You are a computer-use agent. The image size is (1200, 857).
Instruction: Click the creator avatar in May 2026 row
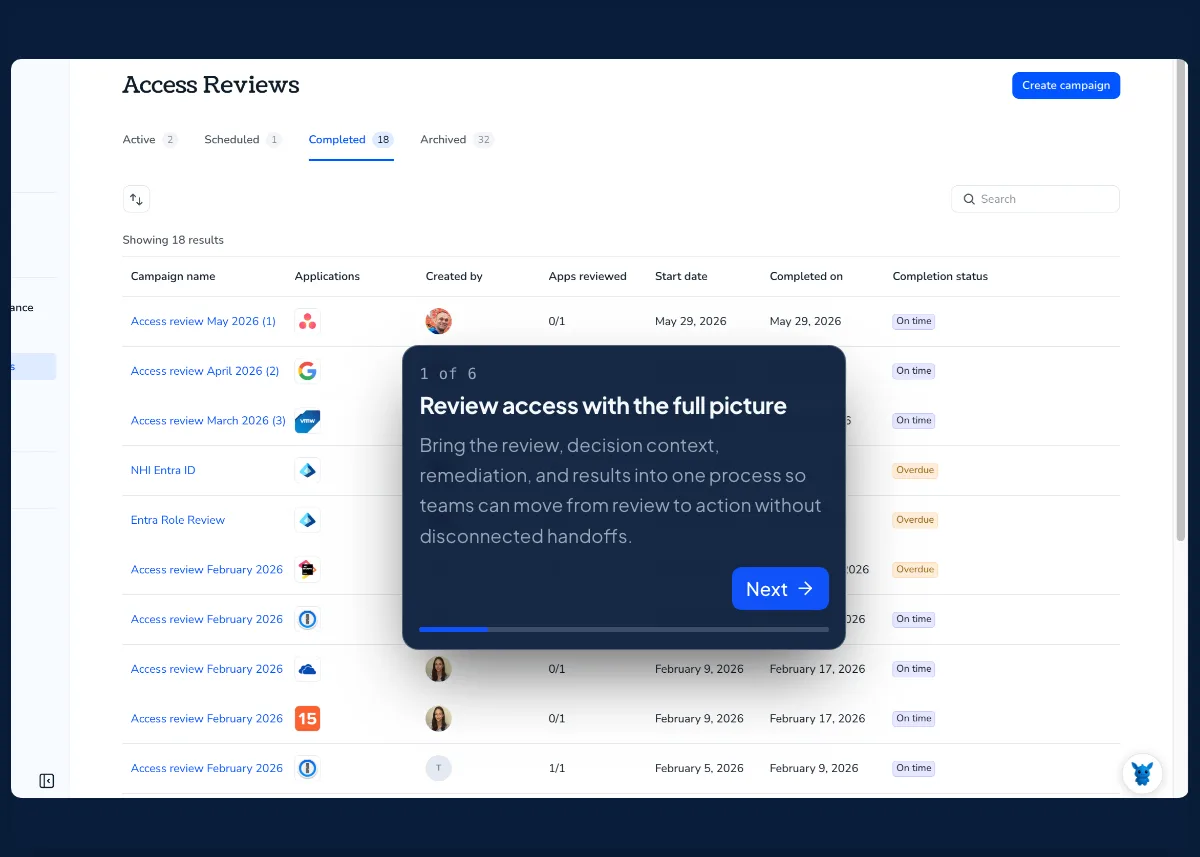(x=438, y=321)
